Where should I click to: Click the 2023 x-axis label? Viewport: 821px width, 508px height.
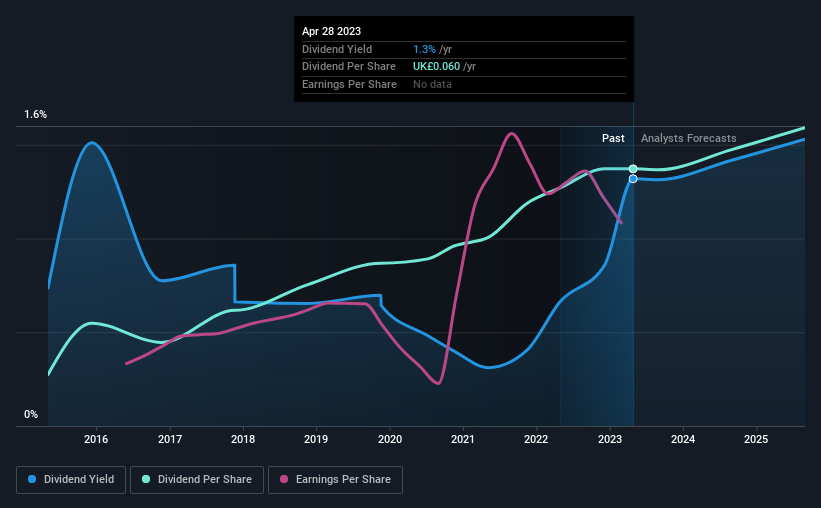610,439
